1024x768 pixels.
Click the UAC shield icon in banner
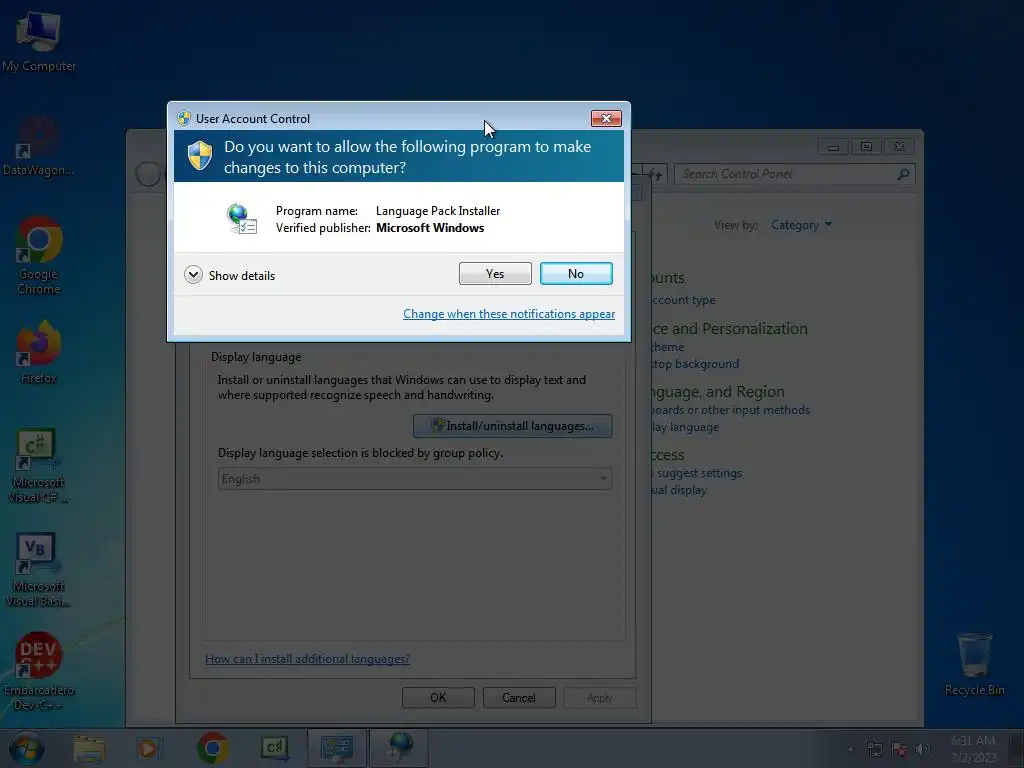click(200, 156)
